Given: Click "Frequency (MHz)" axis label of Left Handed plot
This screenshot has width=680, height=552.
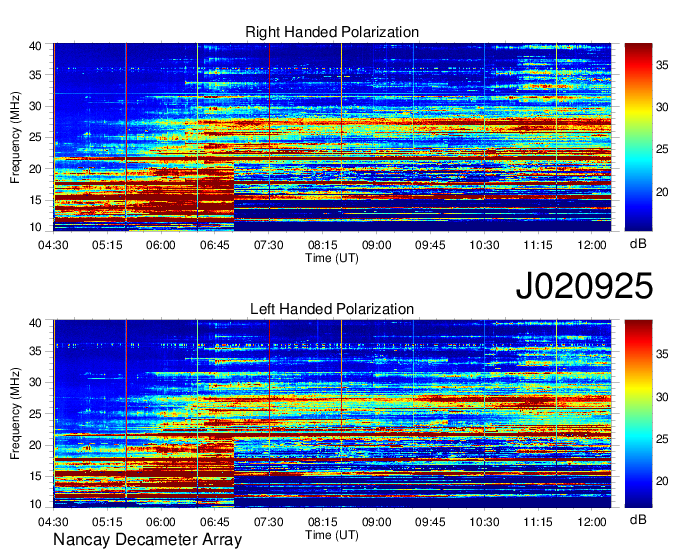Looking at the screenshot, I should [15, 414].
